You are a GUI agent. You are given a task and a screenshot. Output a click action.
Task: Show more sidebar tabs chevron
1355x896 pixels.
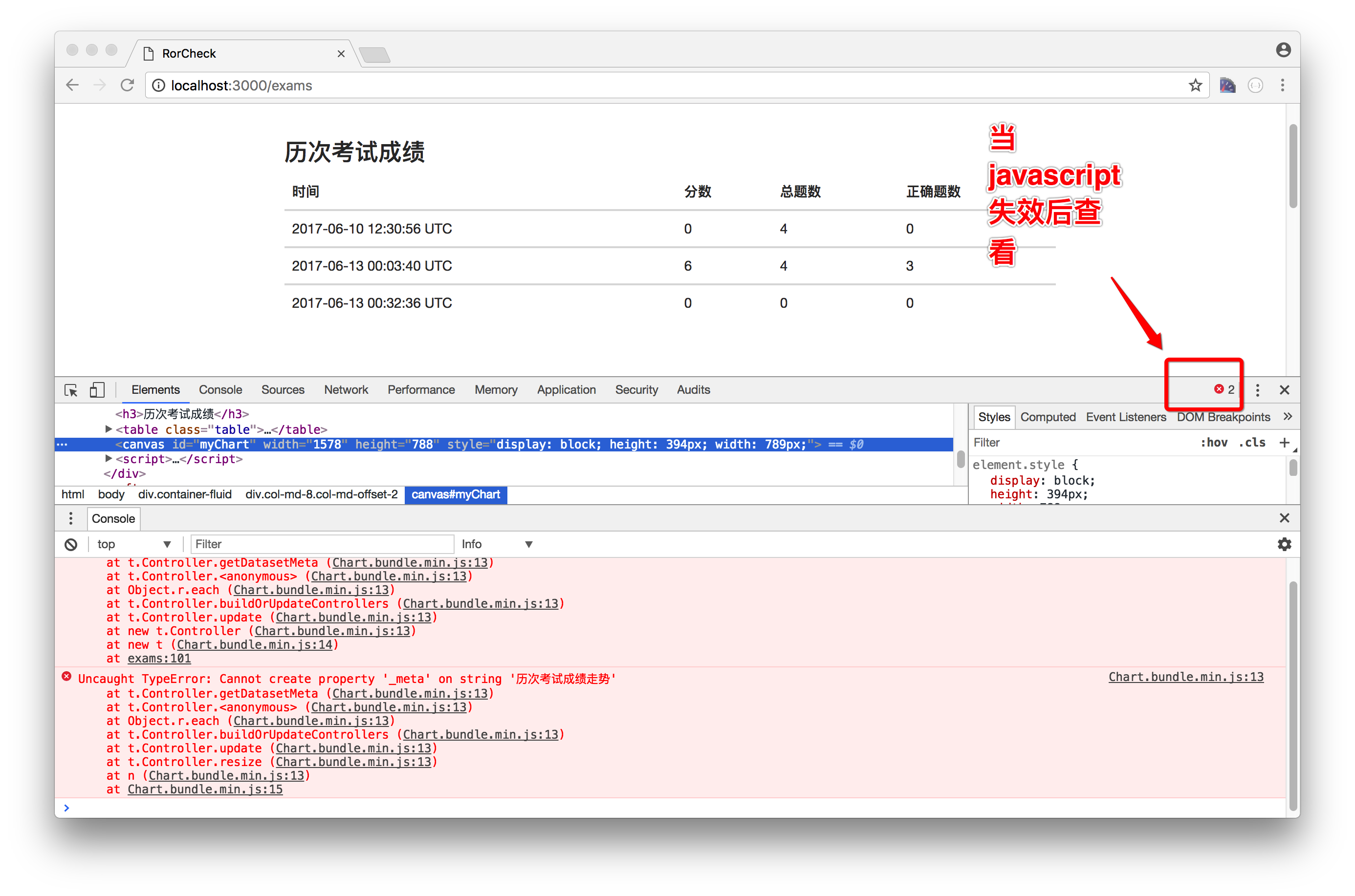point(1287,417)
